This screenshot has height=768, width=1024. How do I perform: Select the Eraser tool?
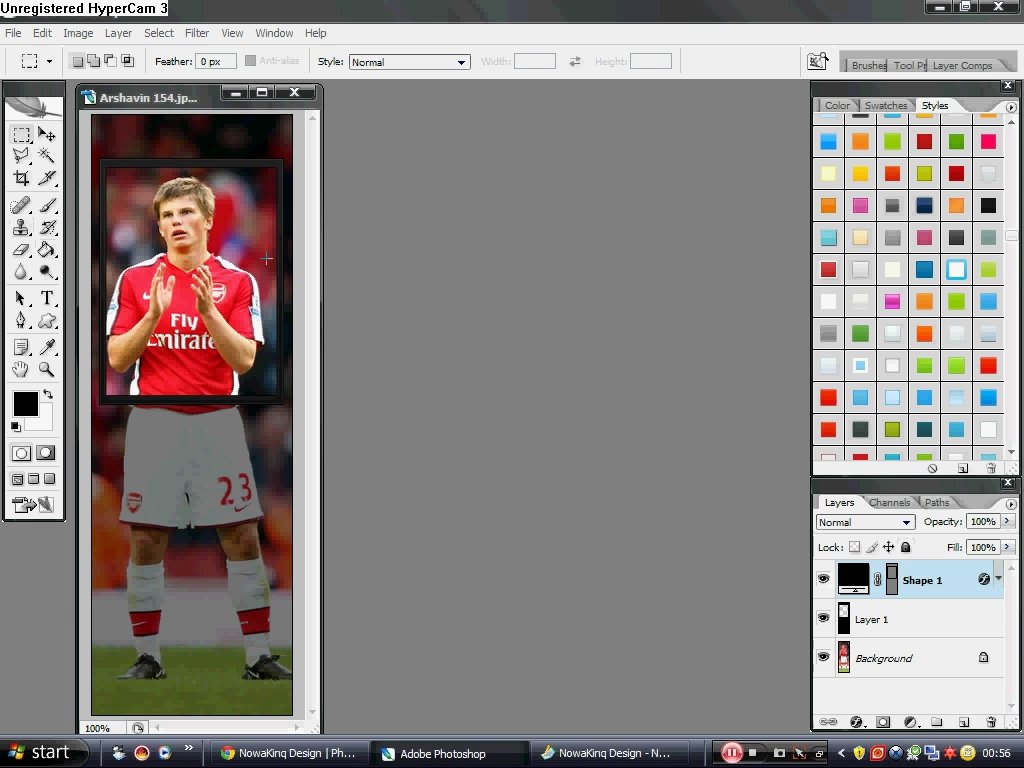pos(22,249)
